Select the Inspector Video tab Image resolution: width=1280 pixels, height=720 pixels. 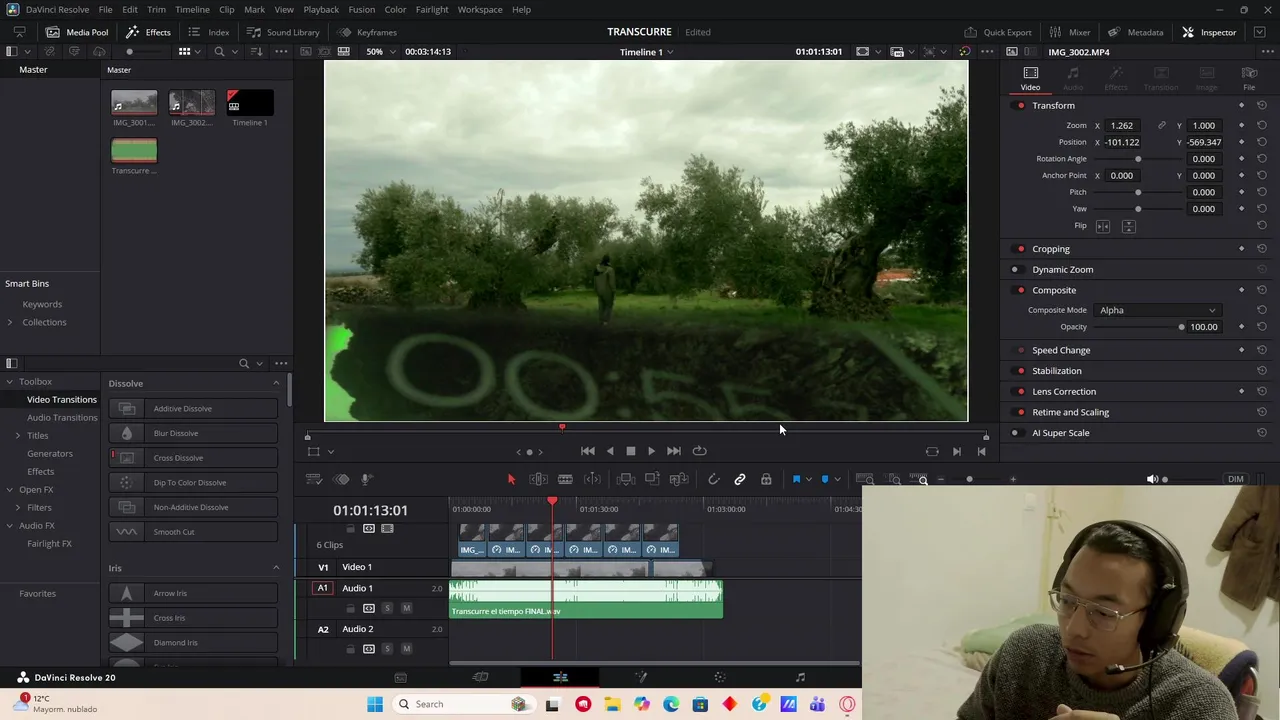[1030, 78]
